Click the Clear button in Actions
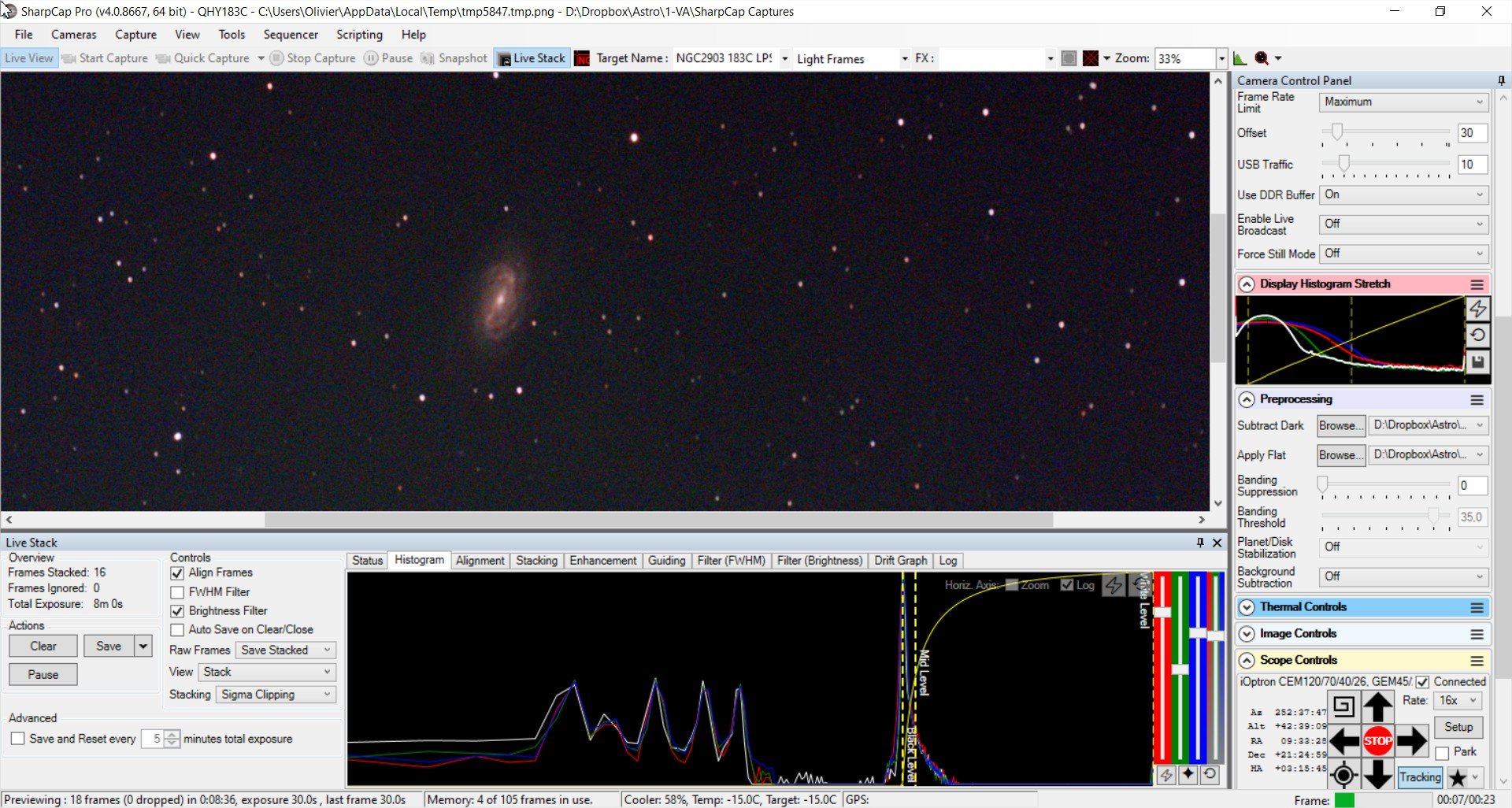 [x=43, y=646]
